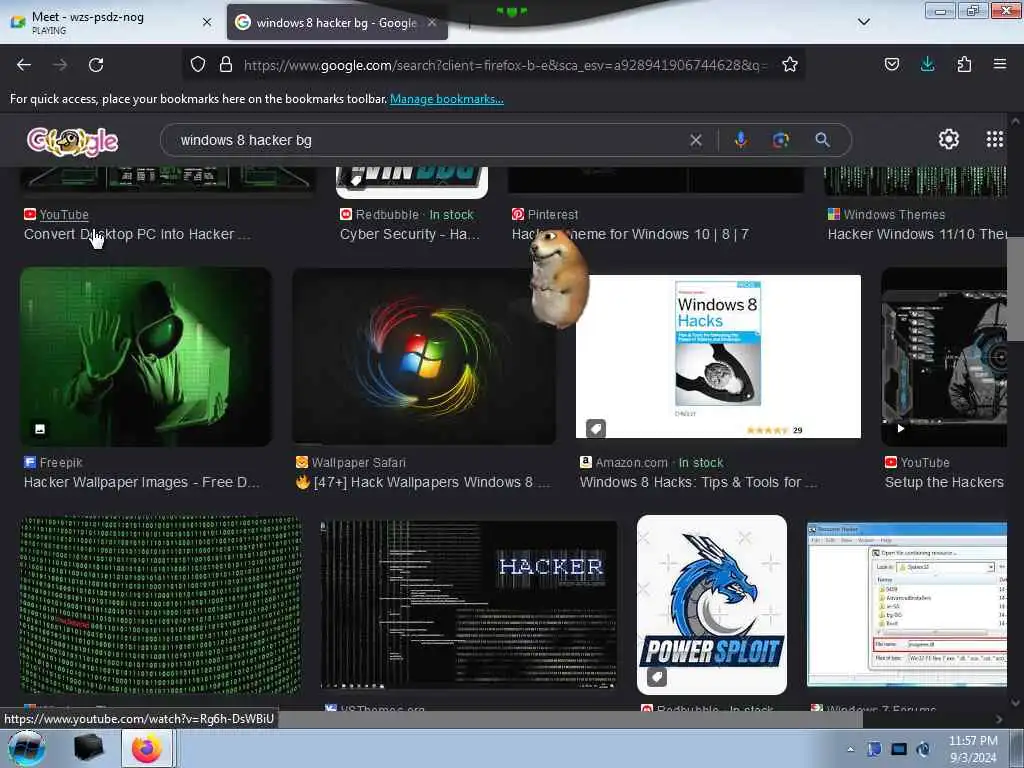Open green hooded hacker Freepik thumbnail
Viewport: 1024px width, 768px height.
pyautogui.click(x=146, y=357)
